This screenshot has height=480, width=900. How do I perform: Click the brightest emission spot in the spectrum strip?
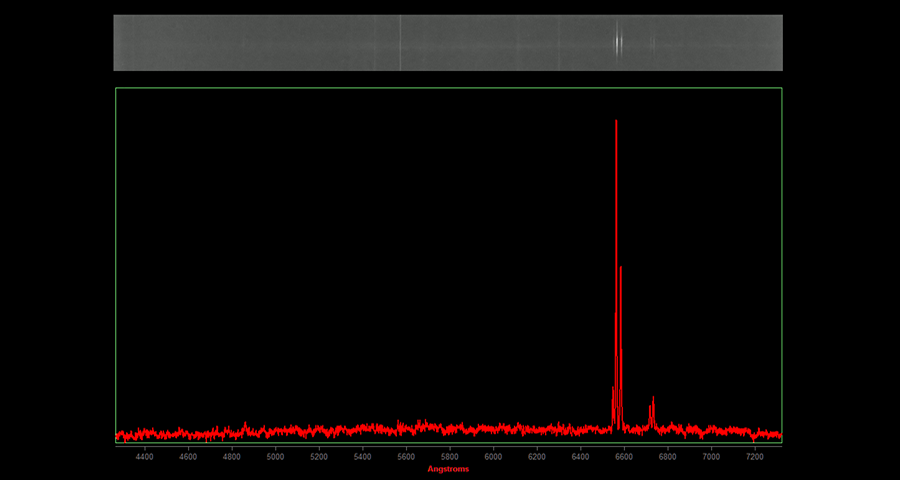click(617, 42)
